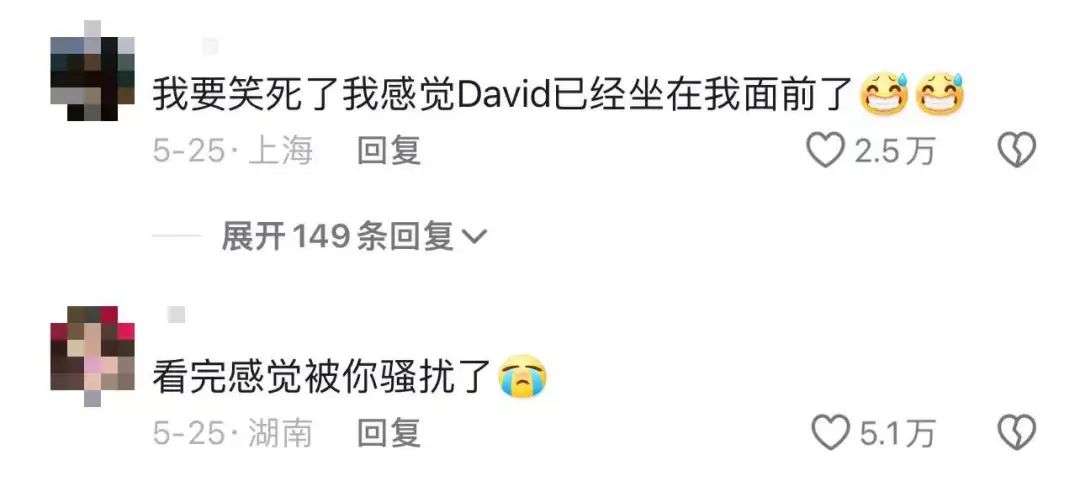Like the David comment with heart icon

coord(826,151)
